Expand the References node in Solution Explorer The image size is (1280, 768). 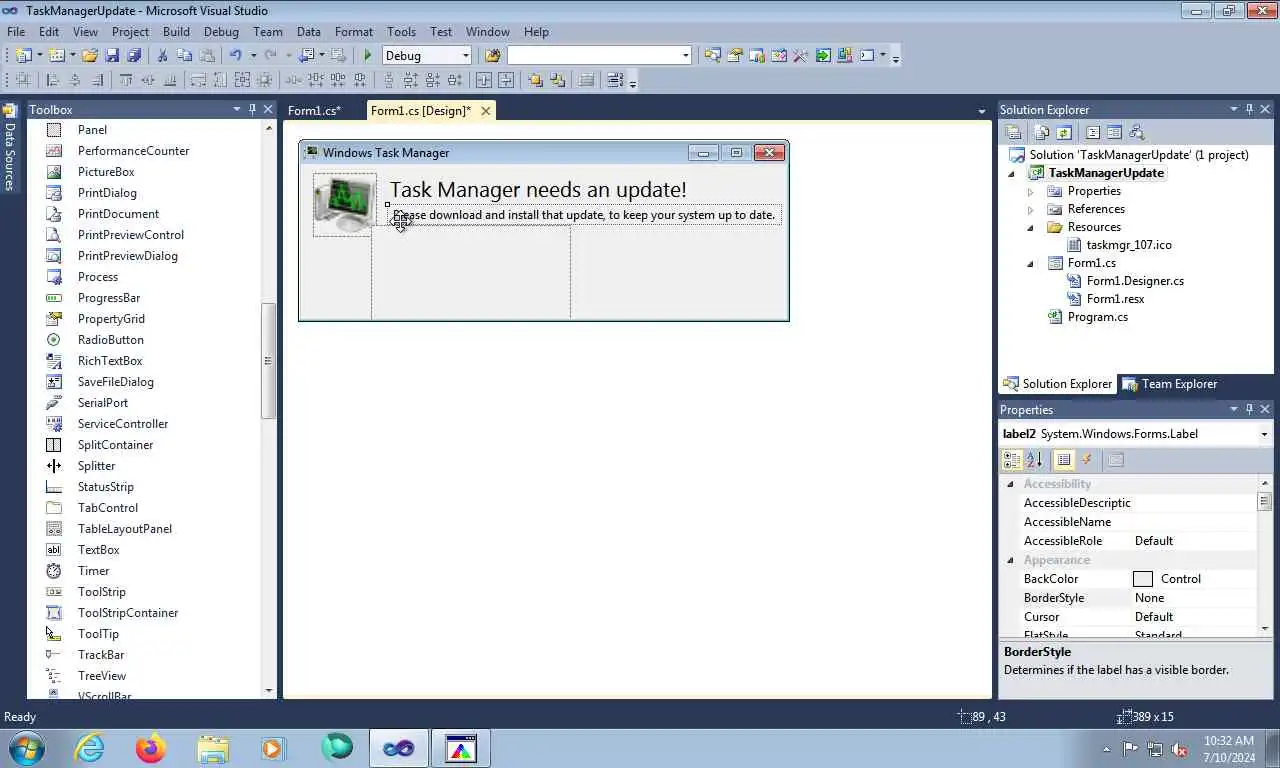(x=1030, y=209)
